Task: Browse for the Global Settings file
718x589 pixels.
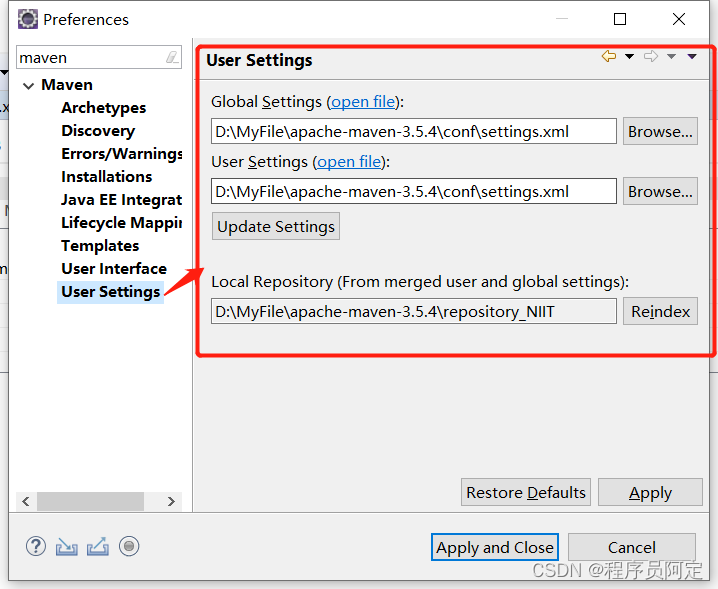Action: coord(660,131)
